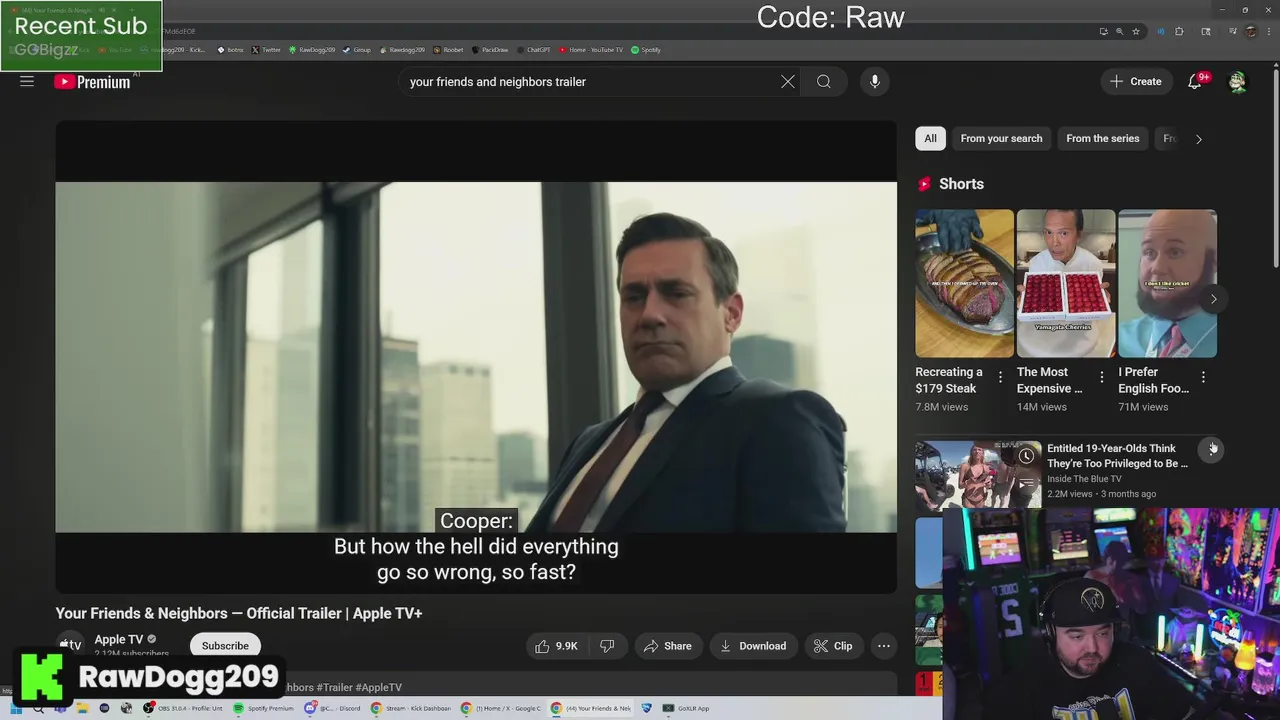Open the Recreating a $179 Steak short
This screenshot has height=720, width=1280.
pyautogui.click(x=964, y=283)
